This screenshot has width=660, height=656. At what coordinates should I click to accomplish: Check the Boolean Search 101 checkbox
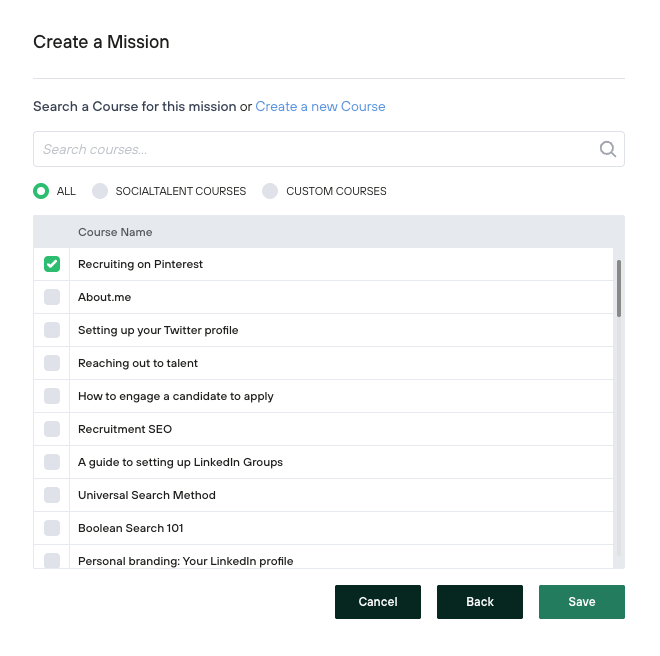coord(52,528)
